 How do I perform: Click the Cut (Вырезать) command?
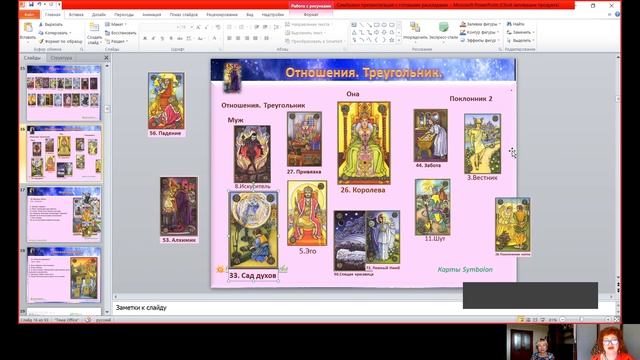click(51, 24)
